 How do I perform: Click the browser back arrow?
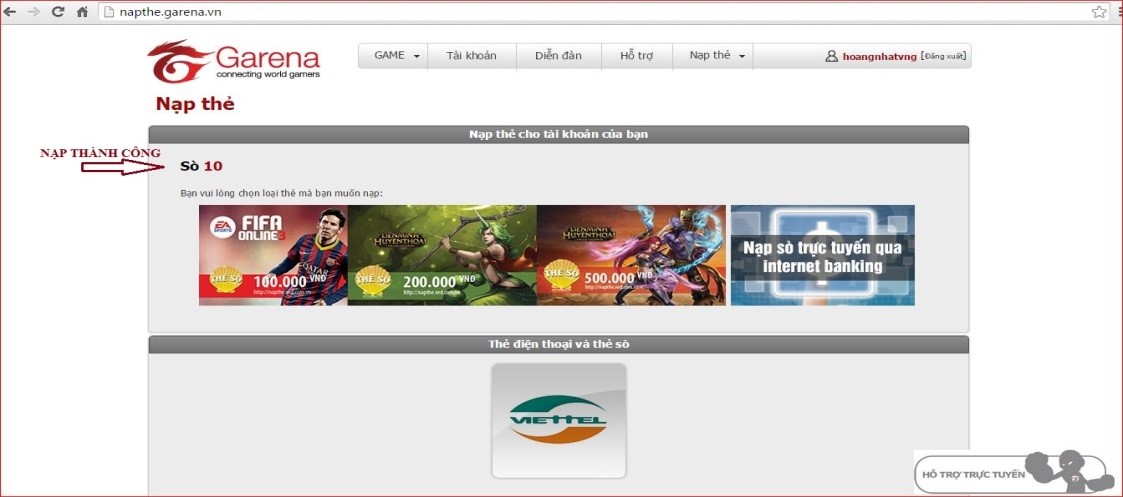(10, 11)
